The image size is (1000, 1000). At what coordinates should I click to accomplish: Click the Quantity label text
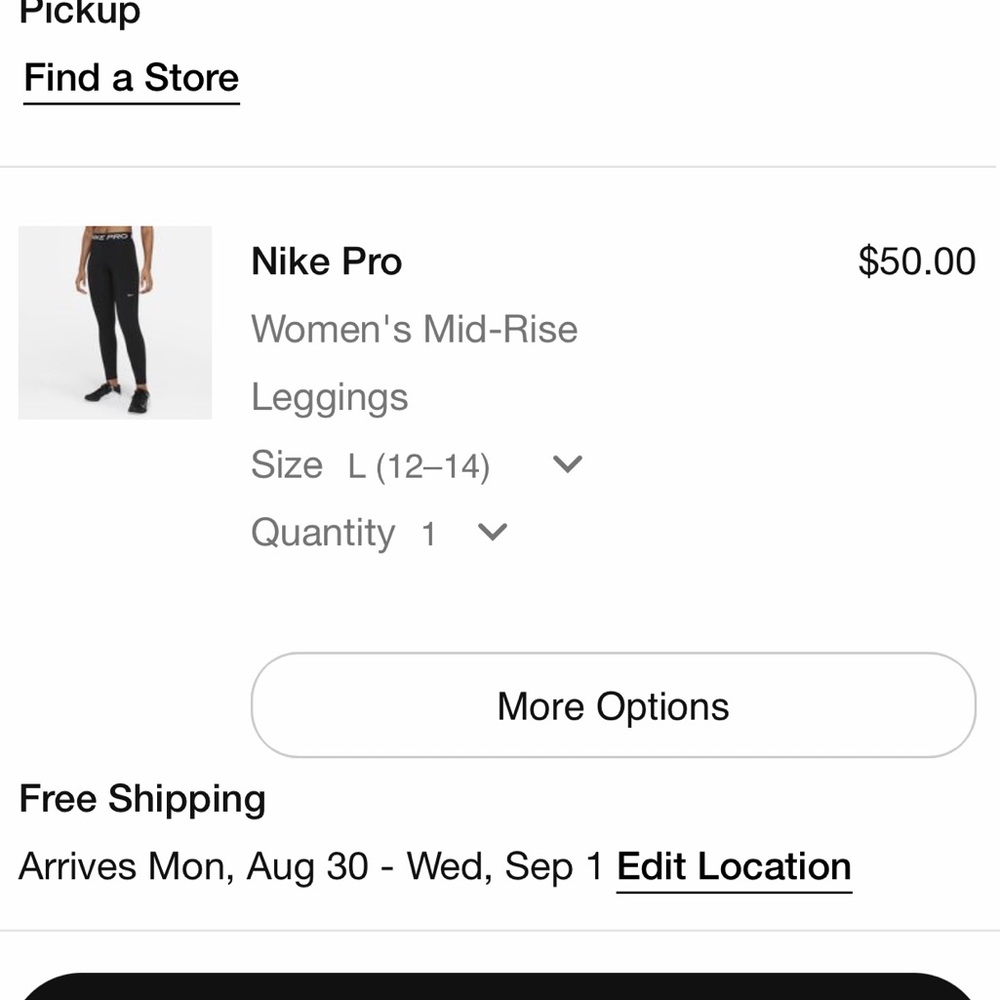tap(322, 532)
